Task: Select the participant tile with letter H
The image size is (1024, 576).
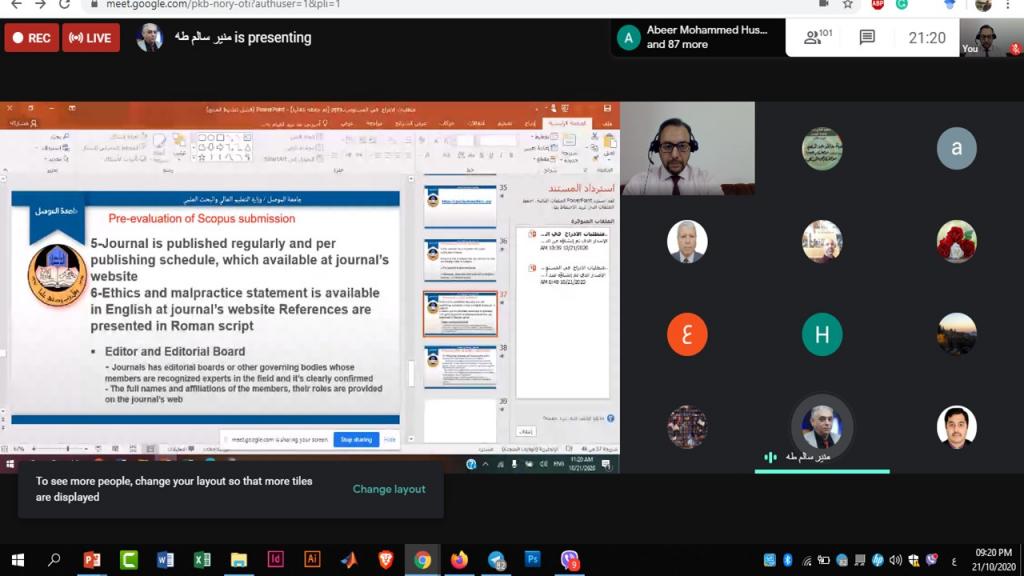Action: pyautogui.click(x=822, y=335)
